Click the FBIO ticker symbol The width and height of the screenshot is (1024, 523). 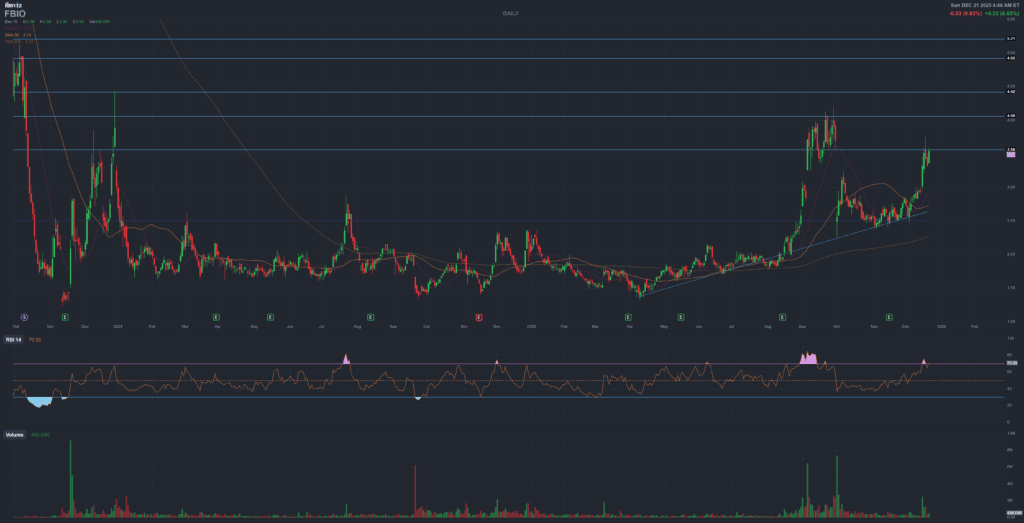tap(15, 14)
